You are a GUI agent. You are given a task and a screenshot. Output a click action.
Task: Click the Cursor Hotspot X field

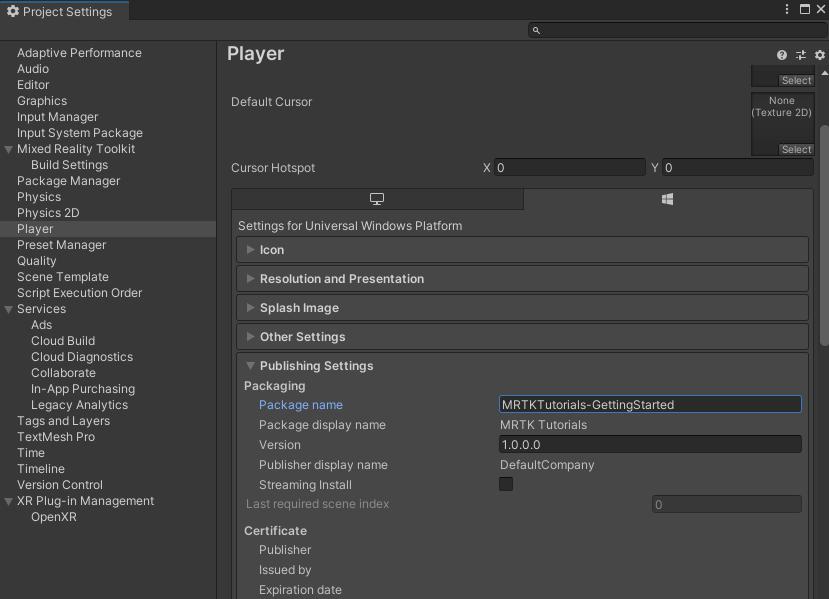point(569,168)
